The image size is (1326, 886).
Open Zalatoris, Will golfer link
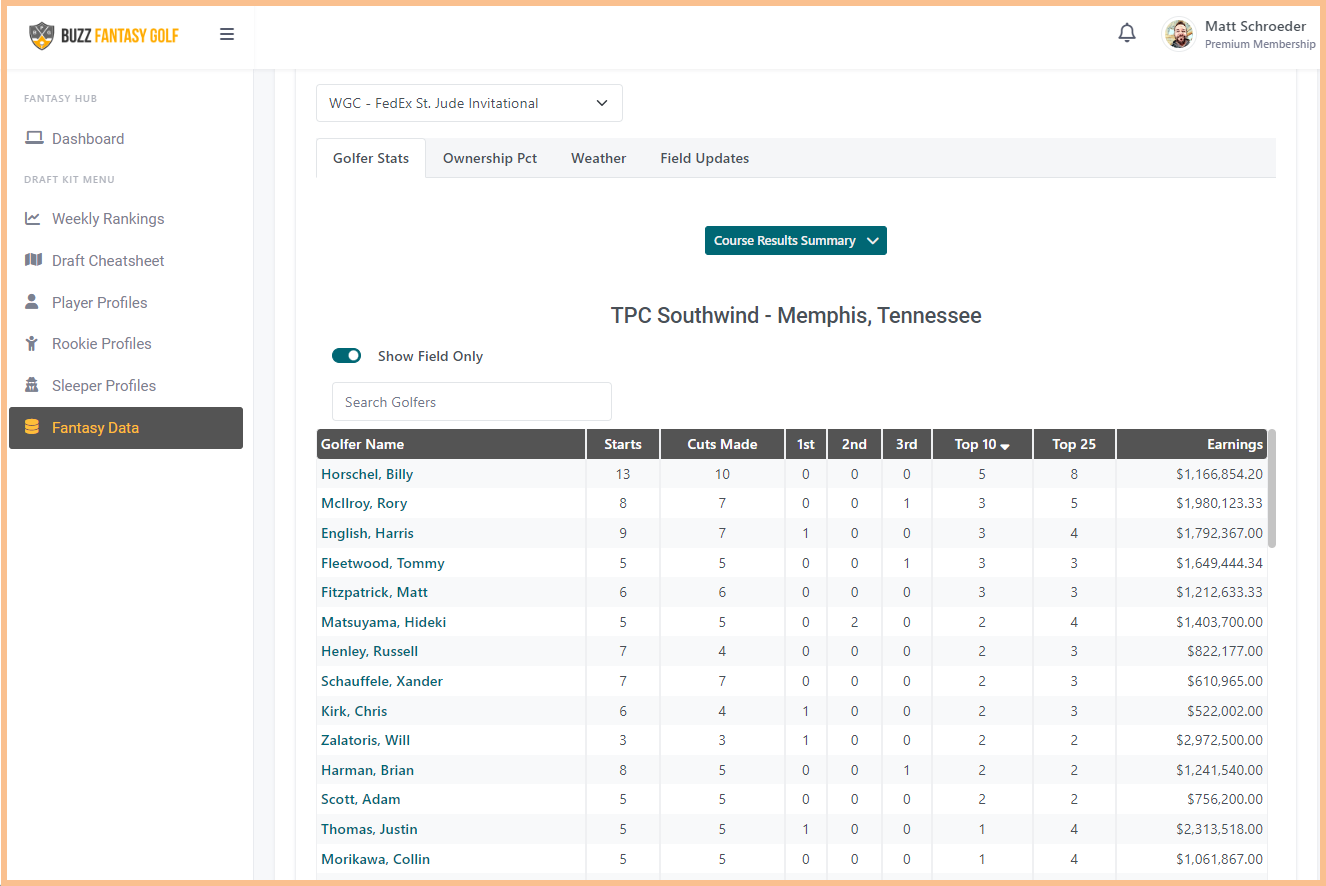coord(365,740)
